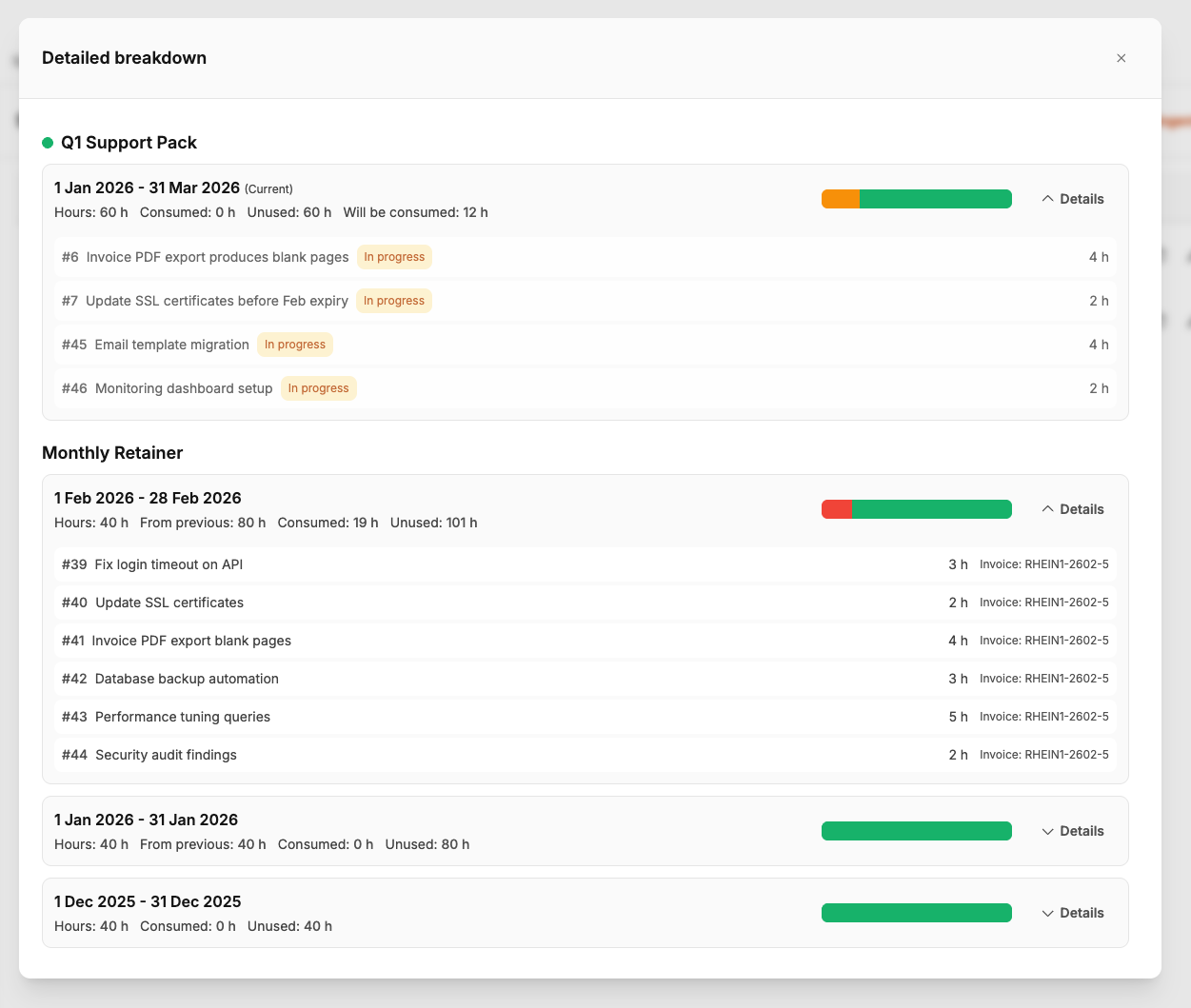Click In progress badge on Email template migration
The width and height of the screenshot is (1191, 1008).
coord(294,345)
